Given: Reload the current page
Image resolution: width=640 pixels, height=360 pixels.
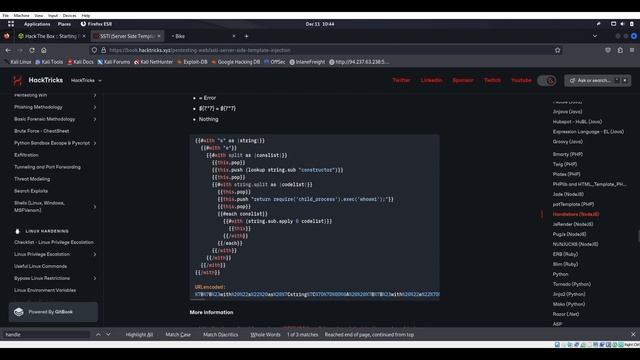Looking at the screenshot, I should click(x=32, y=50).
